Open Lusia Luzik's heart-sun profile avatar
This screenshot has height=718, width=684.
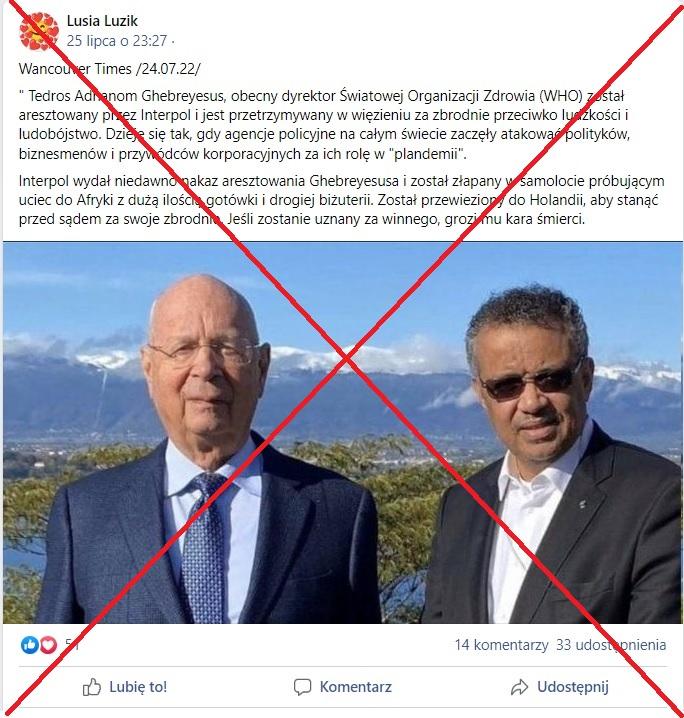[x=39, y=31]
